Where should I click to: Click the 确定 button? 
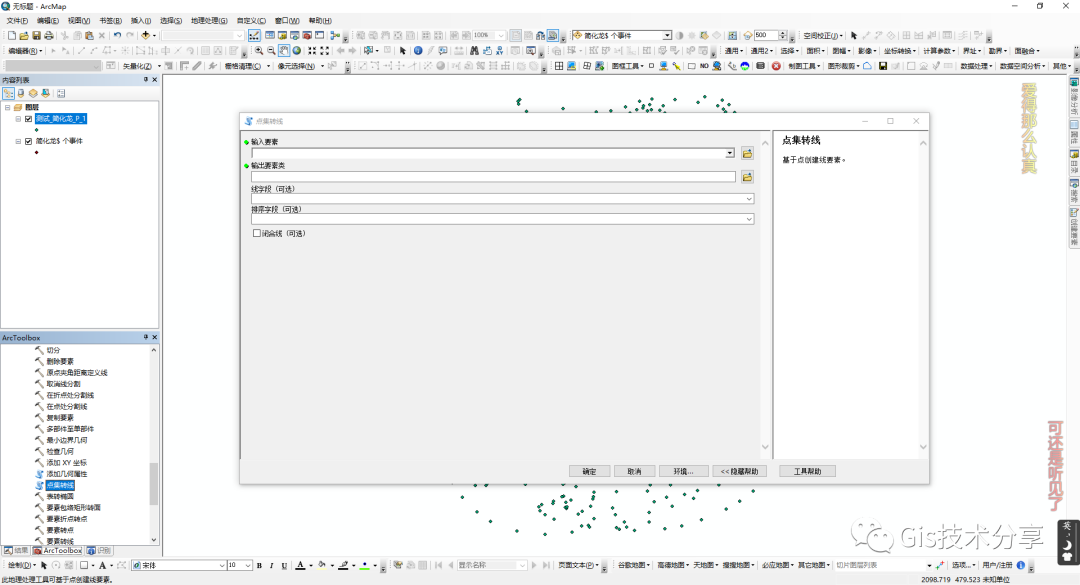pyautogui.click(x=589, y=471)
